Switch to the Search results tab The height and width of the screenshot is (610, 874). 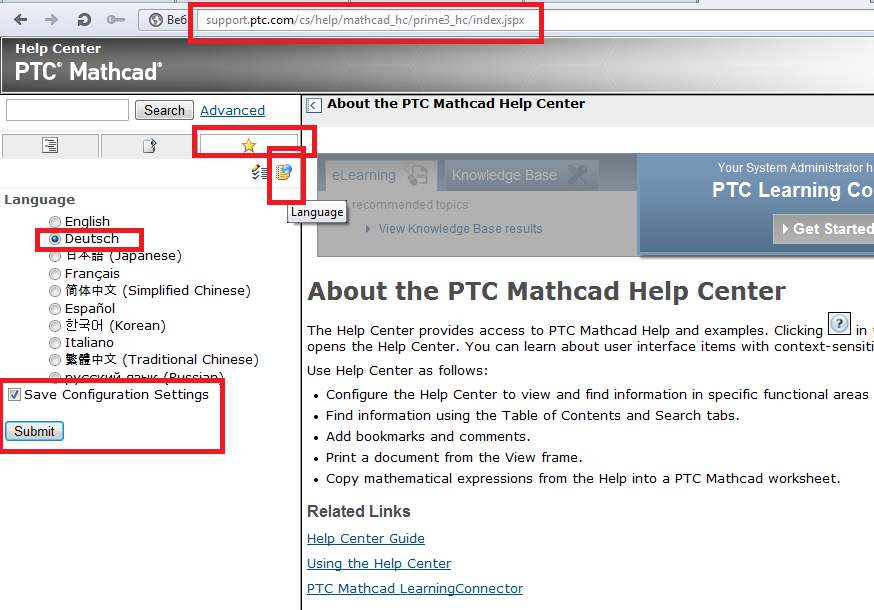pyautogui.click(x=149, y=146)
